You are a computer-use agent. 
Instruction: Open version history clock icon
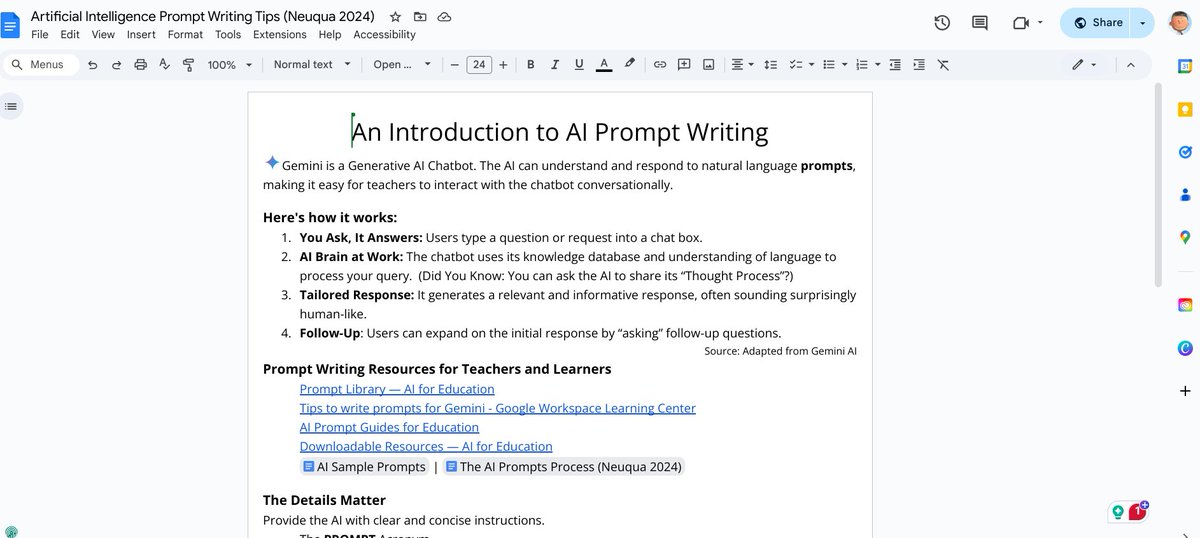pos(942,23)
